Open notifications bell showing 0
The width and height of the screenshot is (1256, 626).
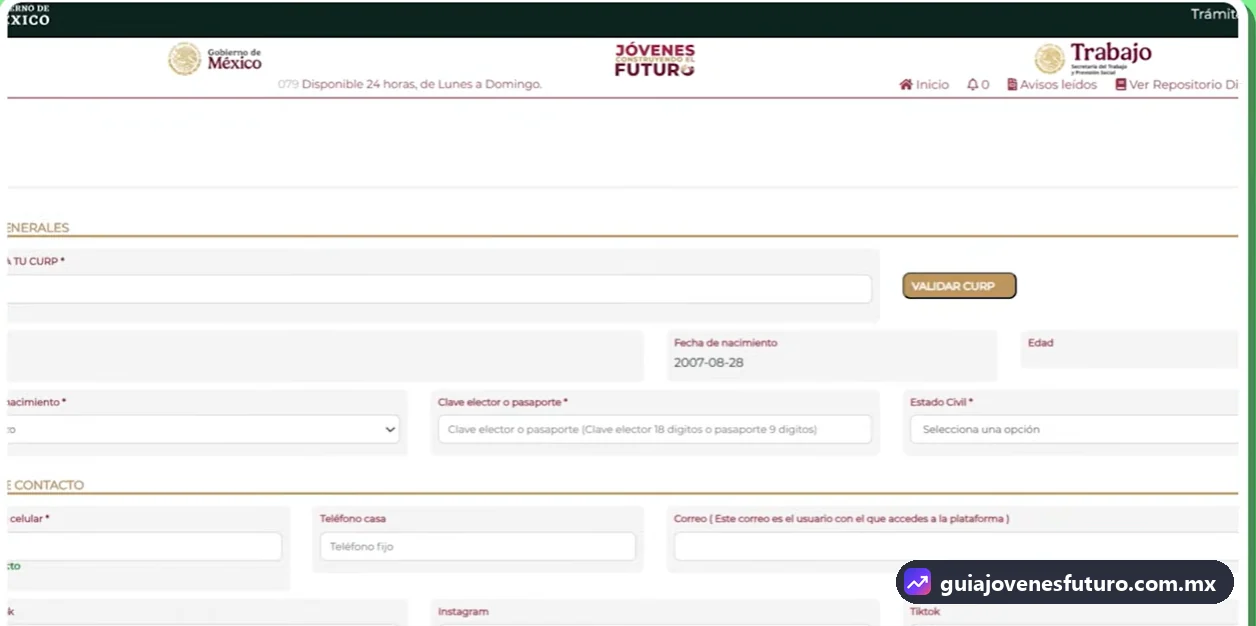pyautogui.click(x=978, y=85)
